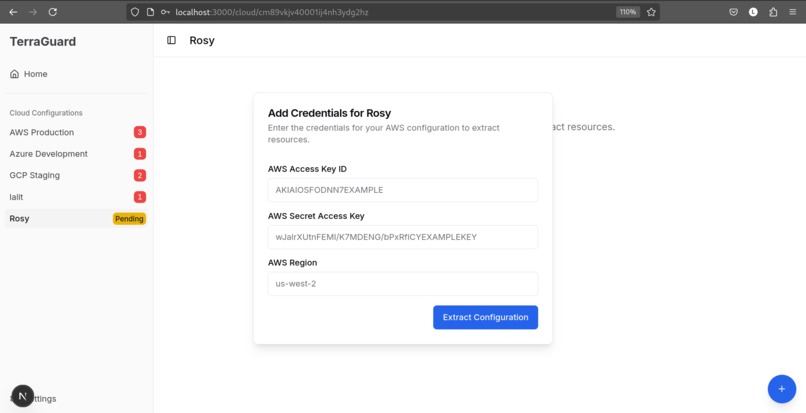The height and width of the screenshot is (413, 806).
Task: Select the lalit cloud configuration
Action: point(76,197)
